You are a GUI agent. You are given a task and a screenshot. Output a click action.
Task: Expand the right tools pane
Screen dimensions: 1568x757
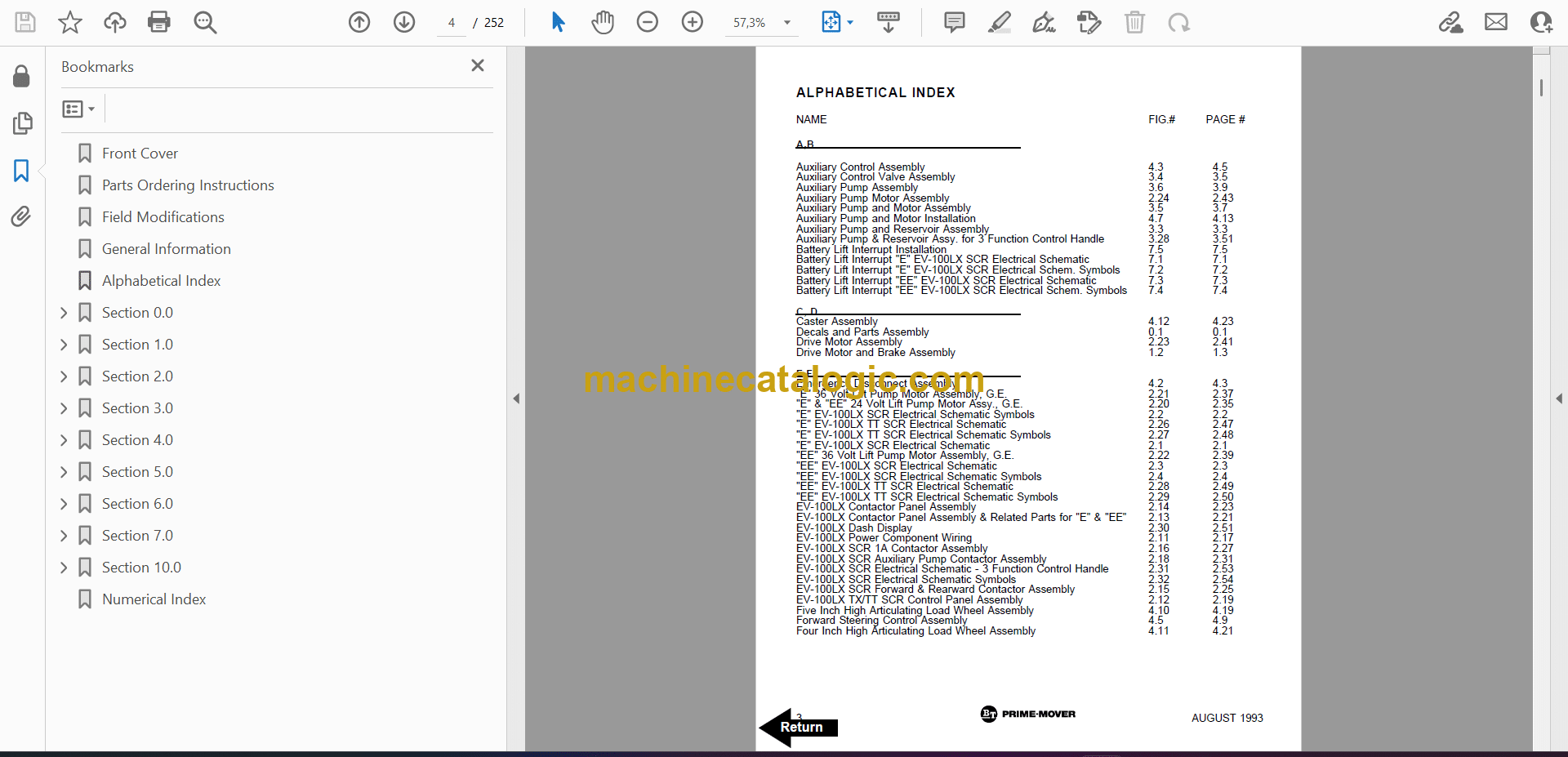pyautogui.click(x=1559, y=399)
